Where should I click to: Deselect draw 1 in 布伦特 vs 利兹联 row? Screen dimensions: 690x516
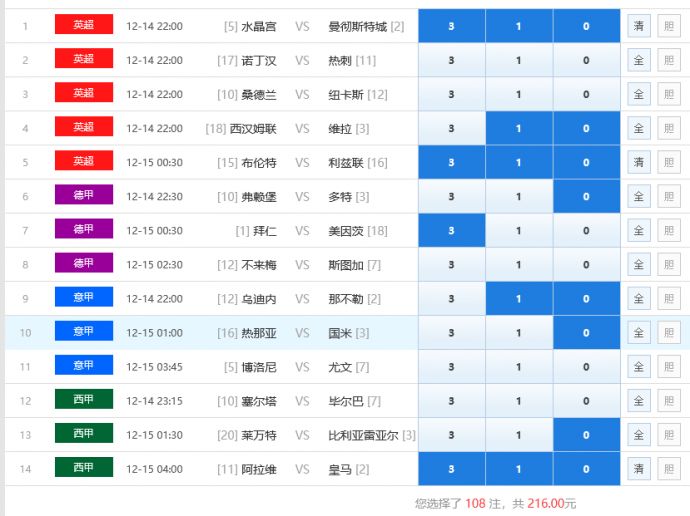(x=518, y=162)
